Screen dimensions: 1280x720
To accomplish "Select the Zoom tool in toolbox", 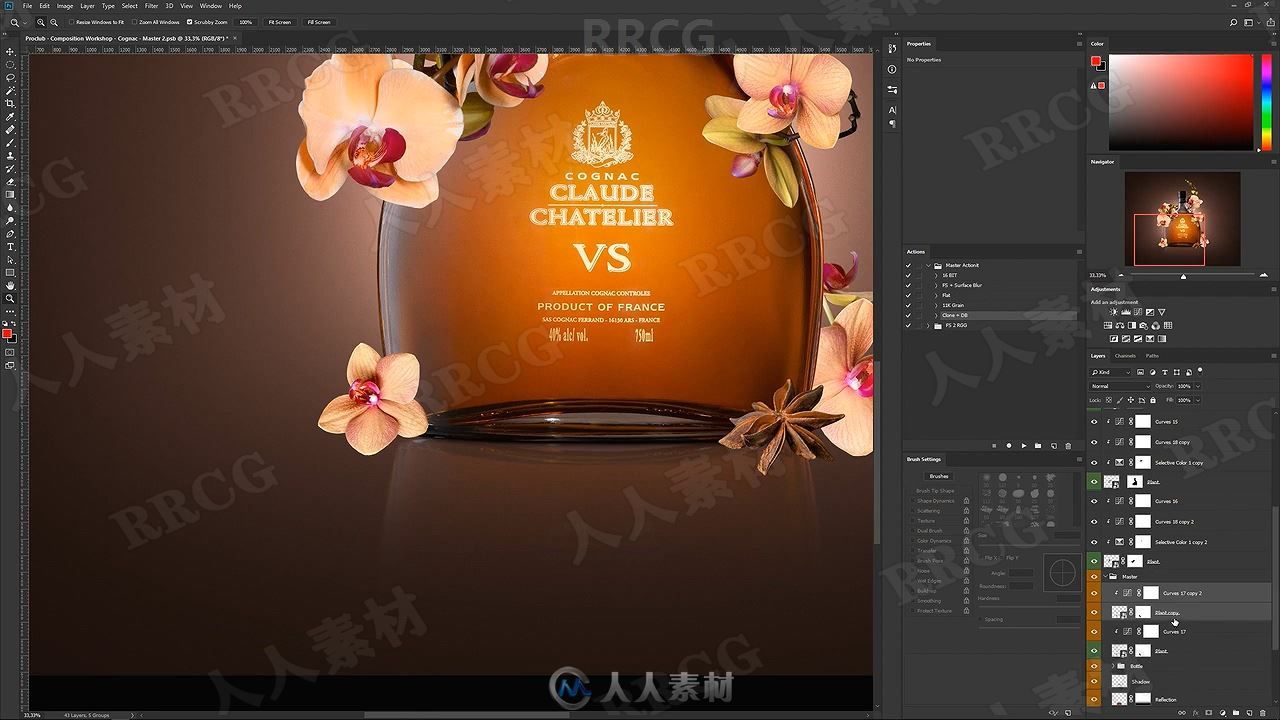I will (11, 299).
